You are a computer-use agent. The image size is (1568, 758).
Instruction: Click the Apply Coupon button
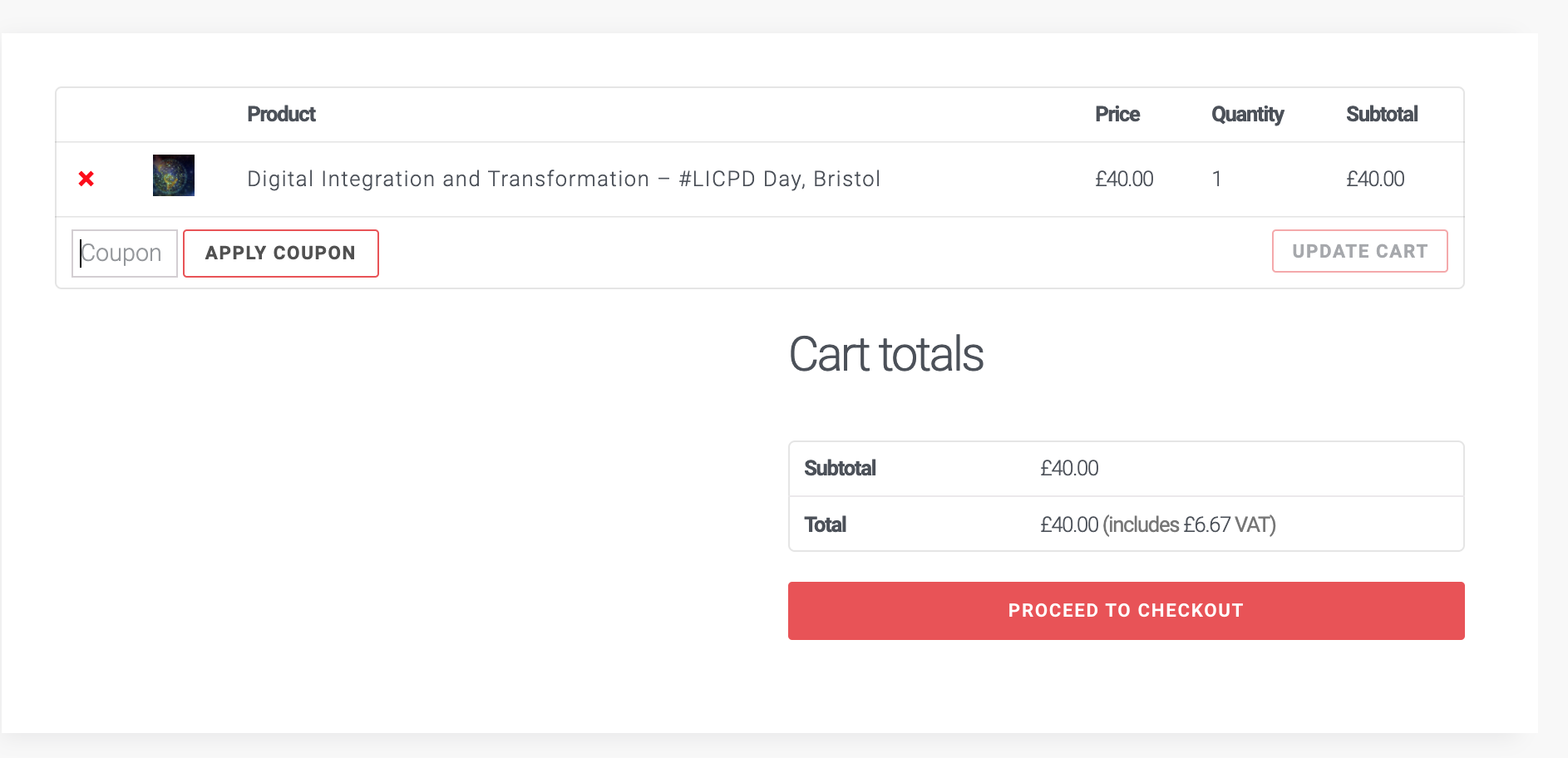coord(281,253)
